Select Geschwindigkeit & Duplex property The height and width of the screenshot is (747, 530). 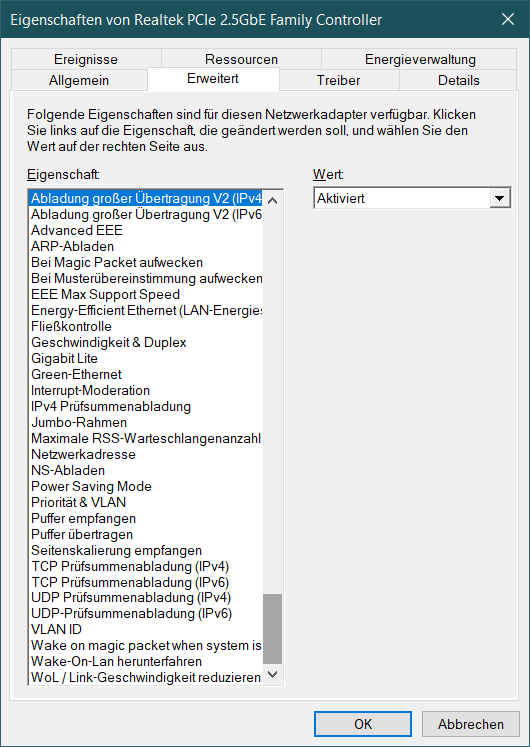[109, 343]
